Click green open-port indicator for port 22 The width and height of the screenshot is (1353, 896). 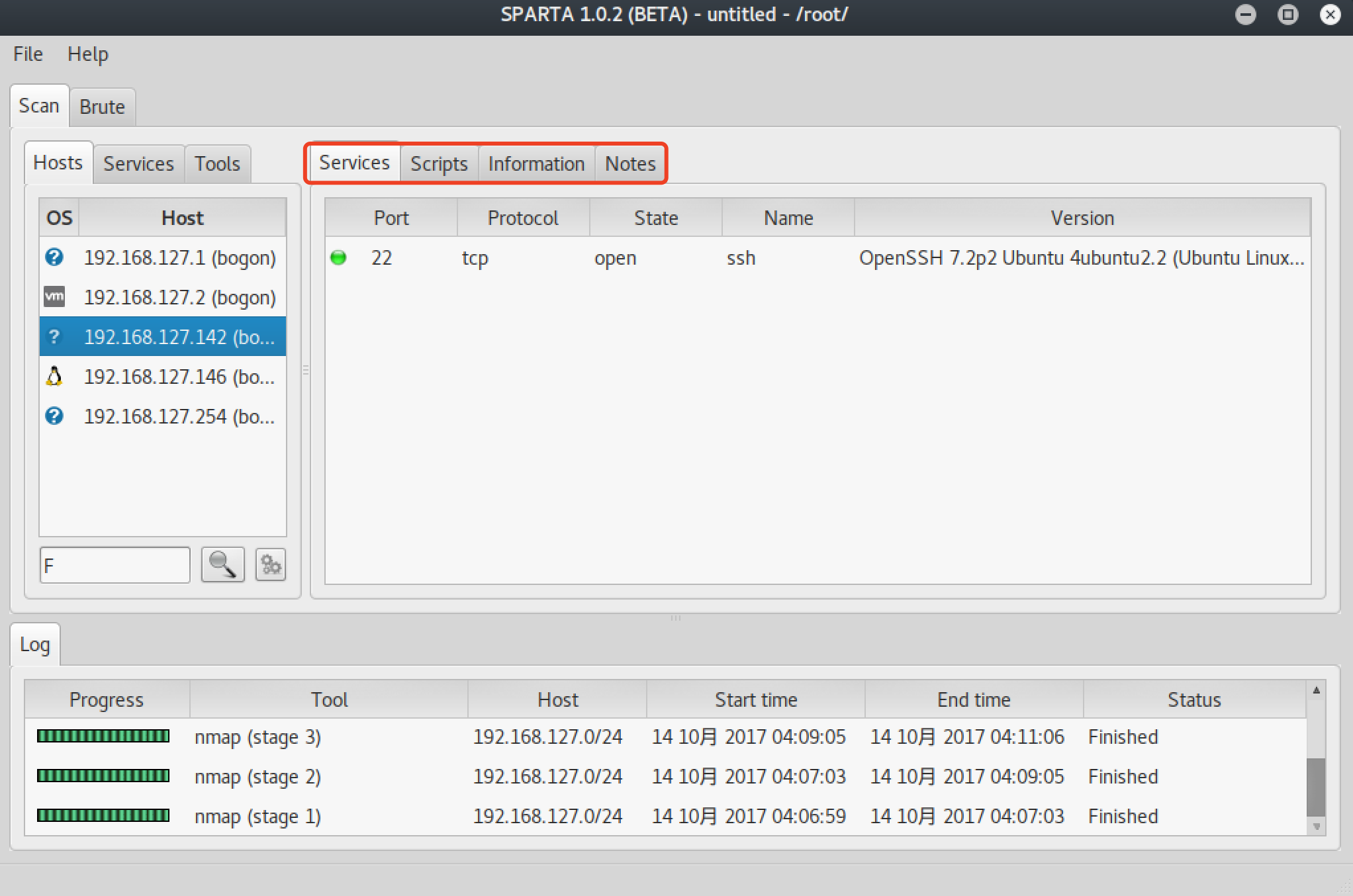click(338, 257)
